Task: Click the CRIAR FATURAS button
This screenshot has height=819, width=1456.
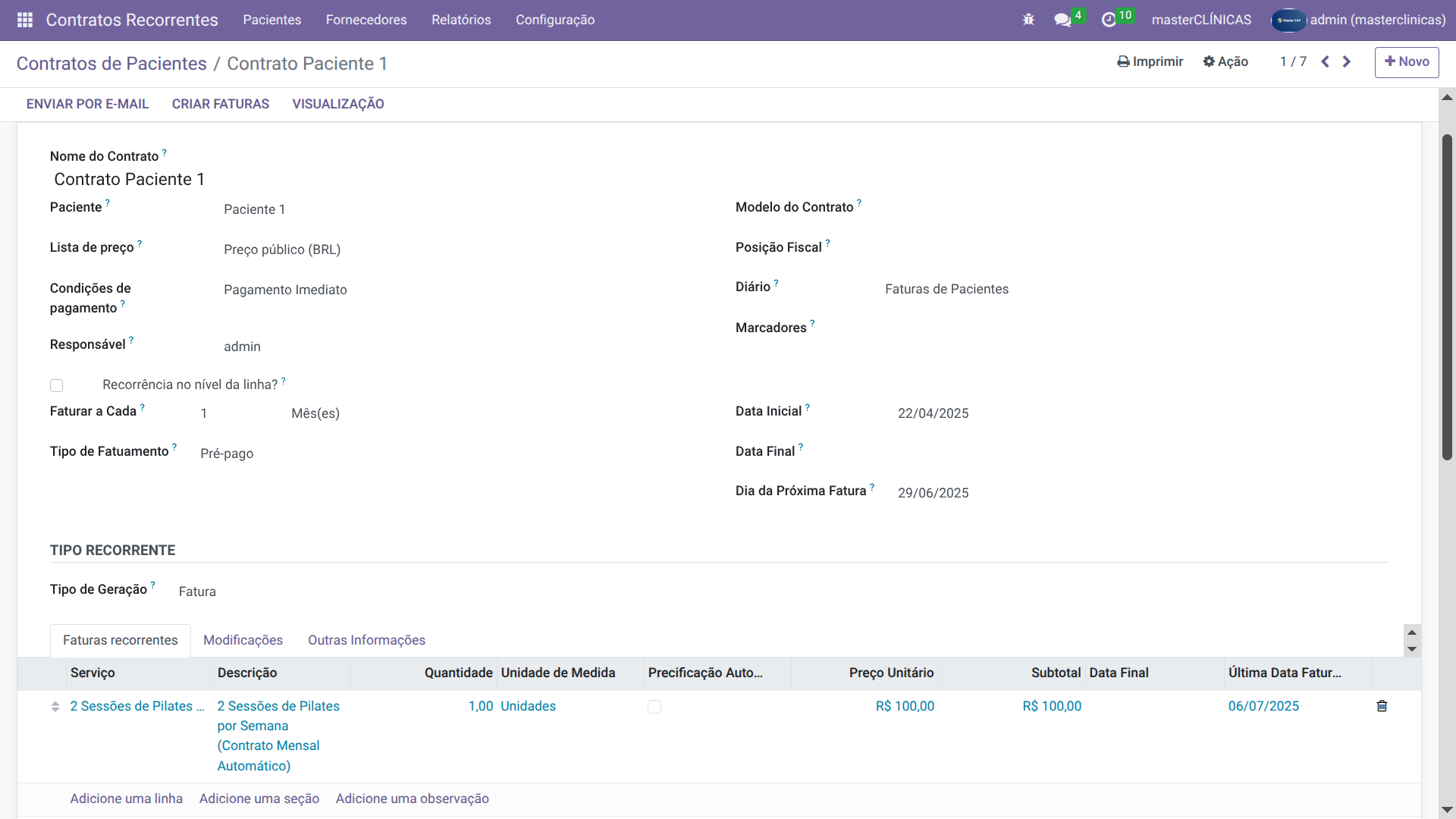Action: tap(221, 104)
